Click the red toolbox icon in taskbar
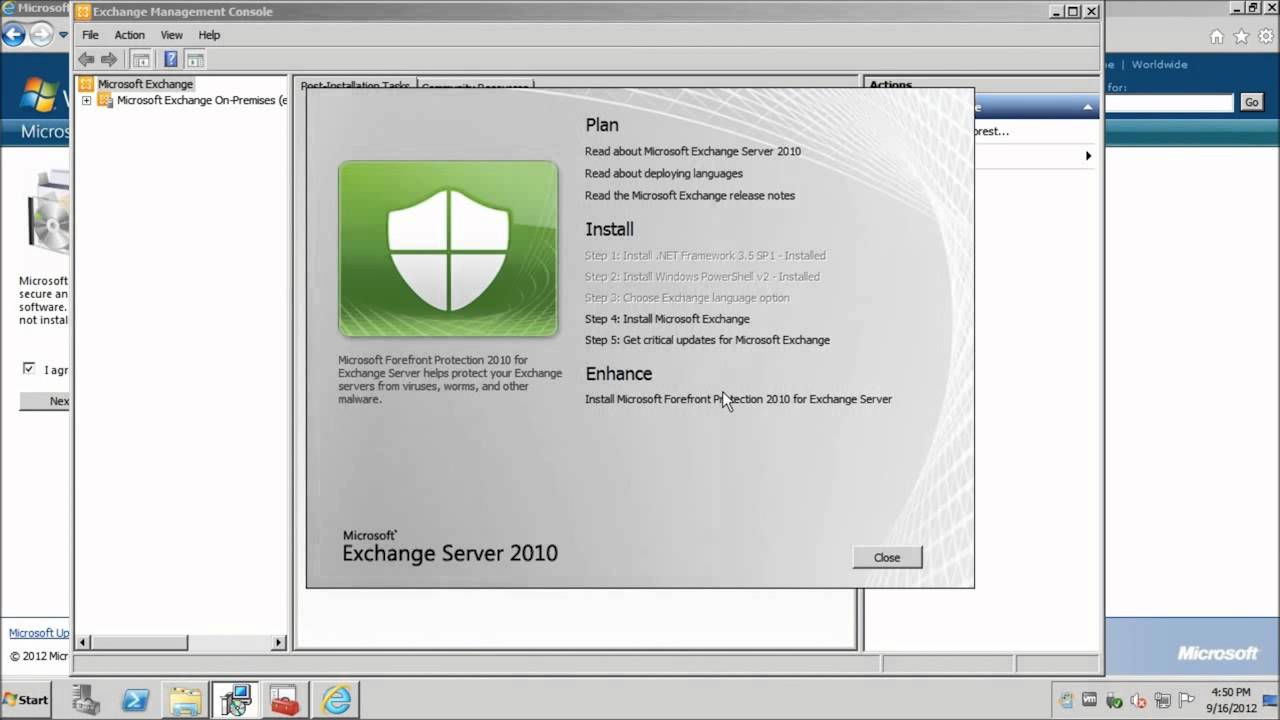 (x=285, y=700)
